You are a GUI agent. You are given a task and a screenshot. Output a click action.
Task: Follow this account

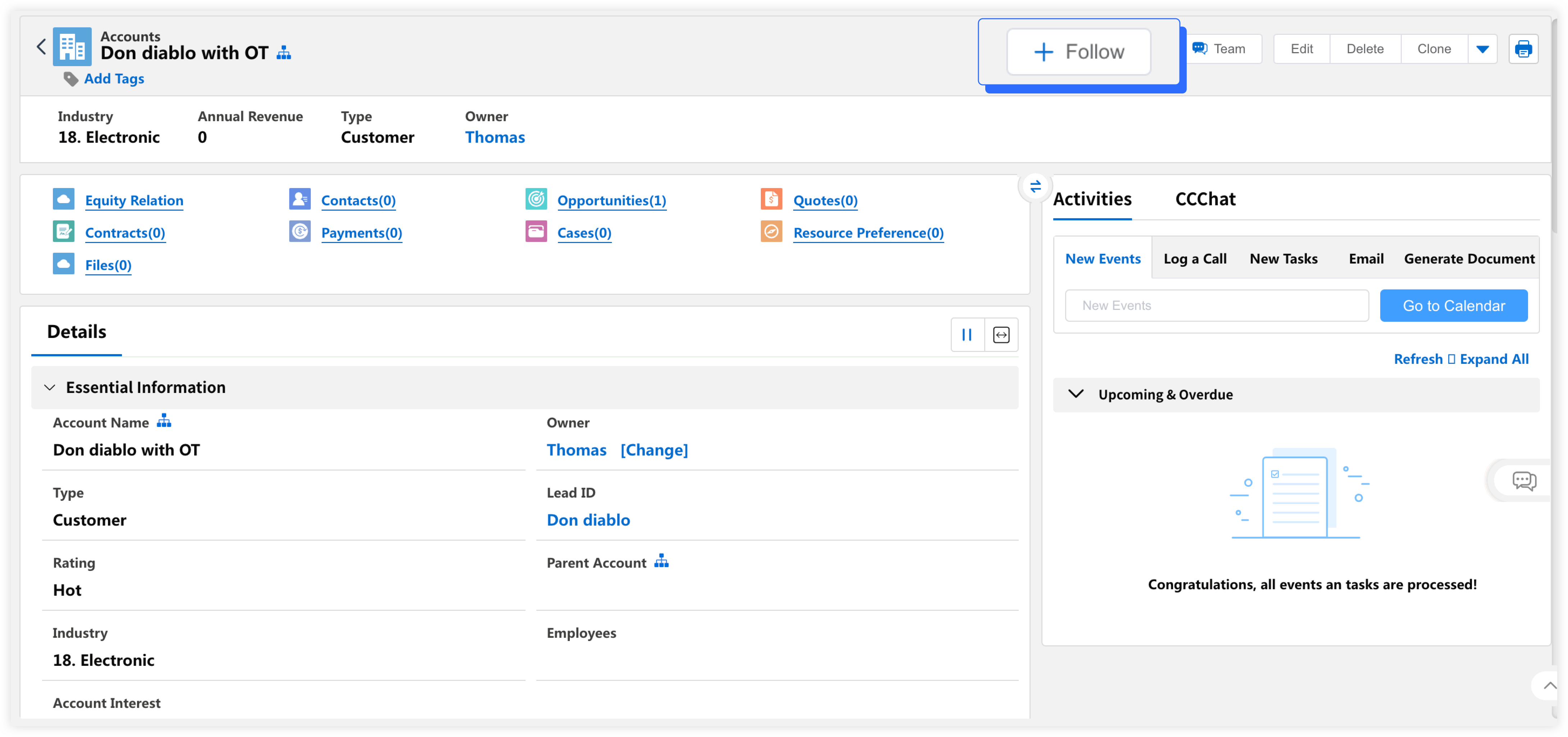(x=1079, y=52)
